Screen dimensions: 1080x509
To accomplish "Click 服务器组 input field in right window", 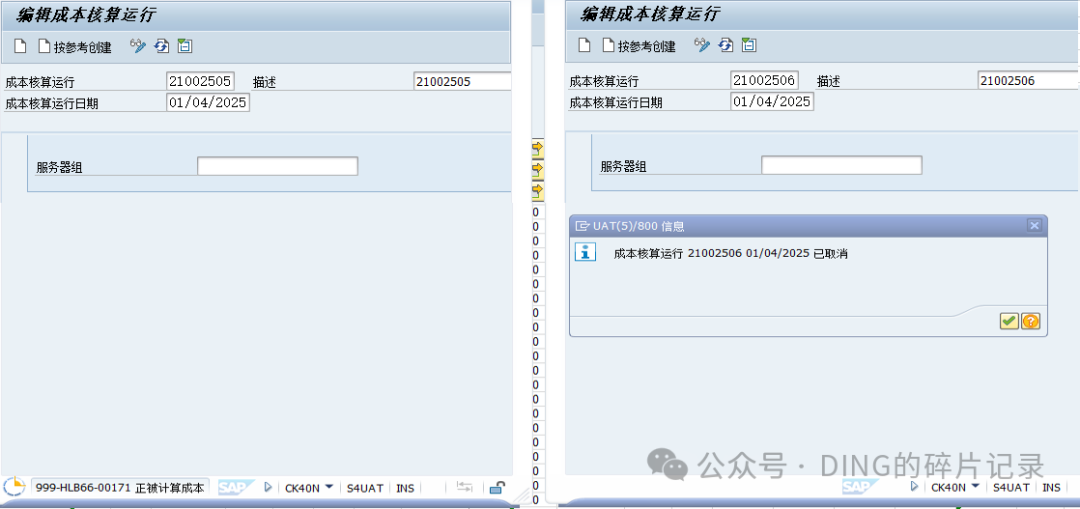I will click(842, 166).
